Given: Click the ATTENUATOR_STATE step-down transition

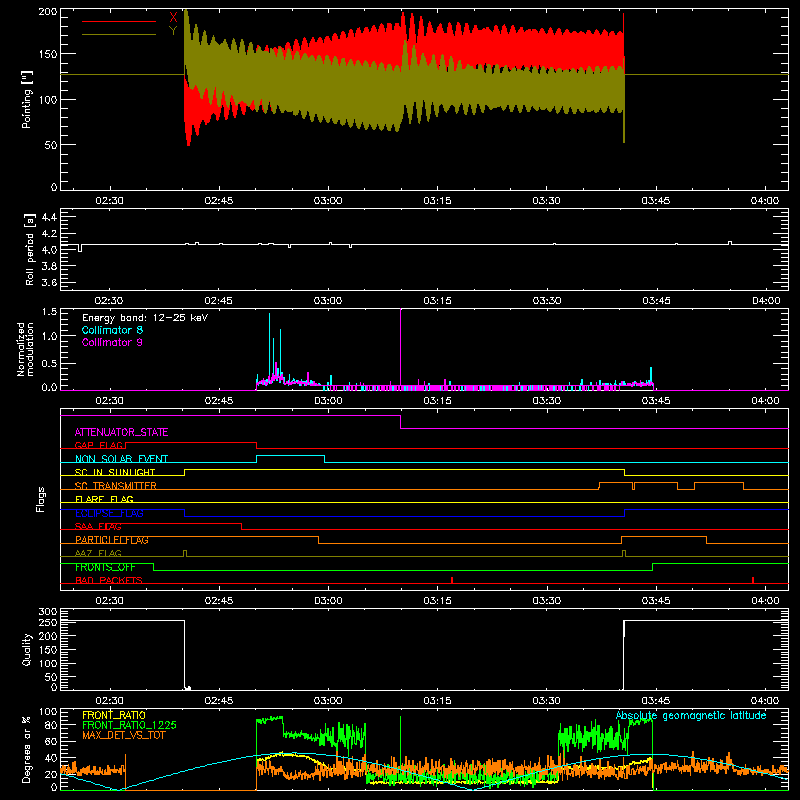Looking at the screenshot, I should coord(401,422).
